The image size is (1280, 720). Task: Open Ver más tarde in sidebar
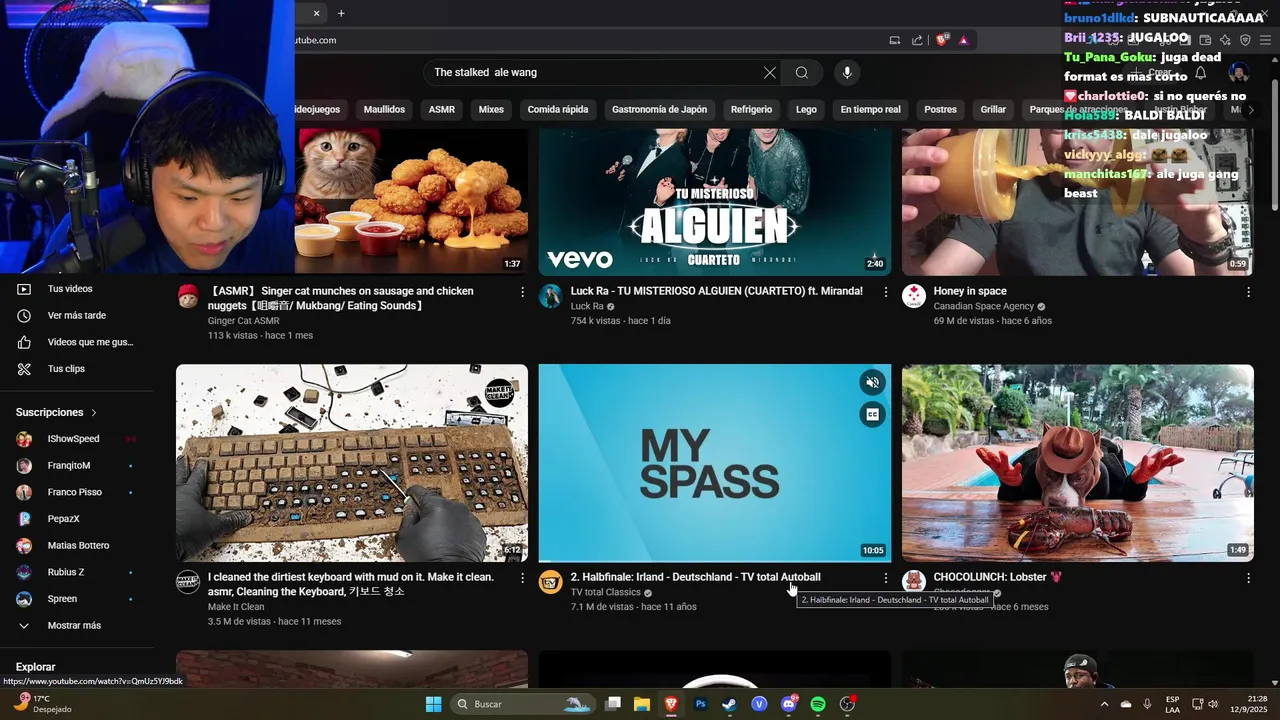[77, 316]
